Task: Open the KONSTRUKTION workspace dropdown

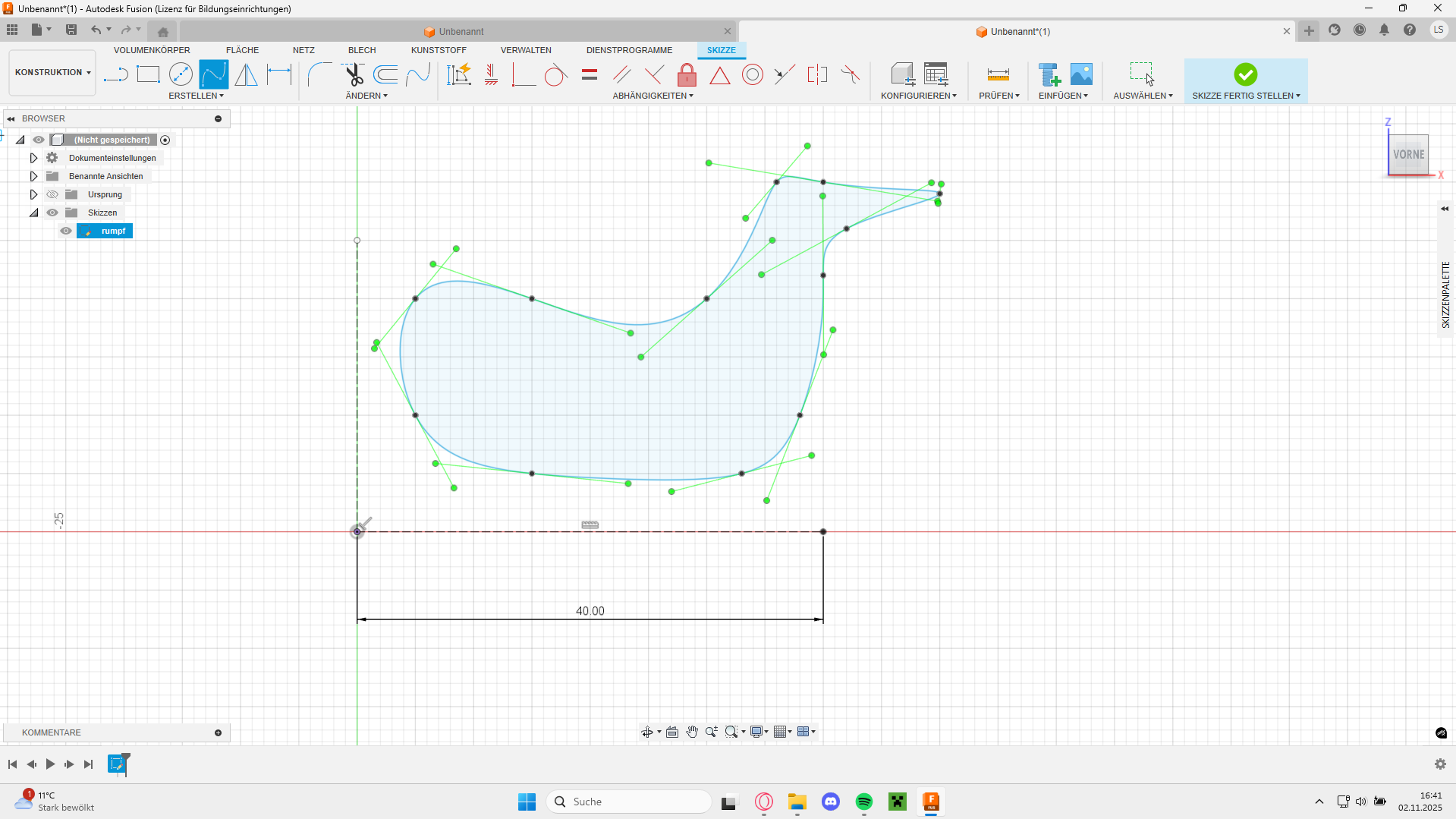Action: [52, 73]
